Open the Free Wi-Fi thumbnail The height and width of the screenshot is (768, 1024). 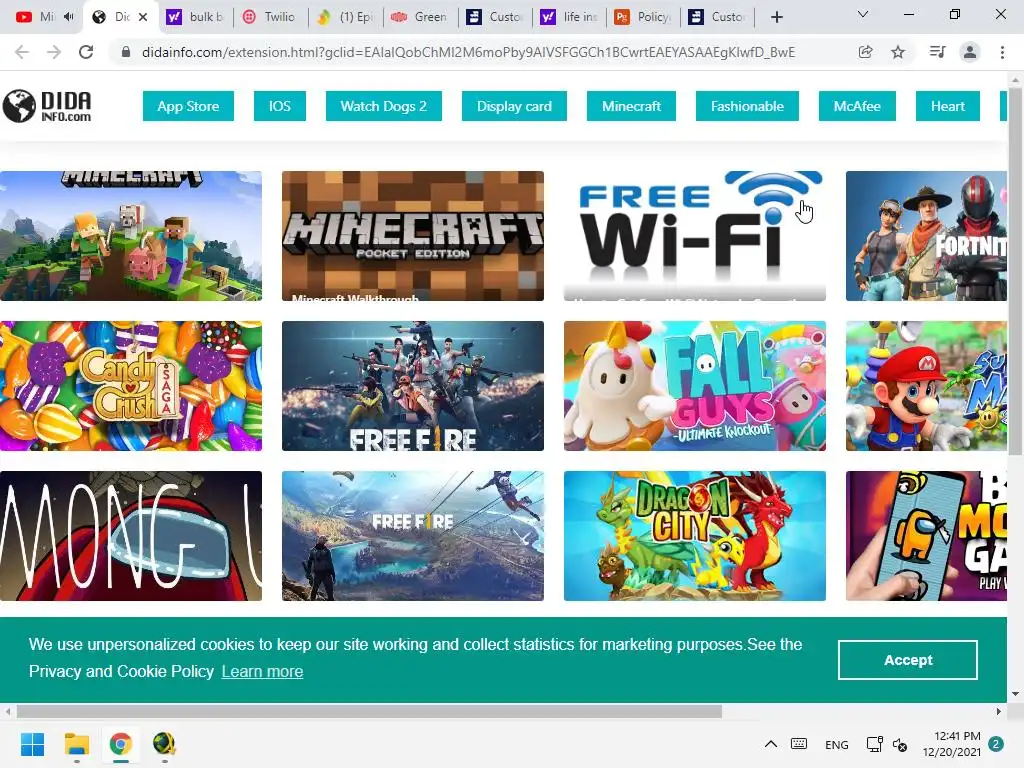tap(695, 236)
